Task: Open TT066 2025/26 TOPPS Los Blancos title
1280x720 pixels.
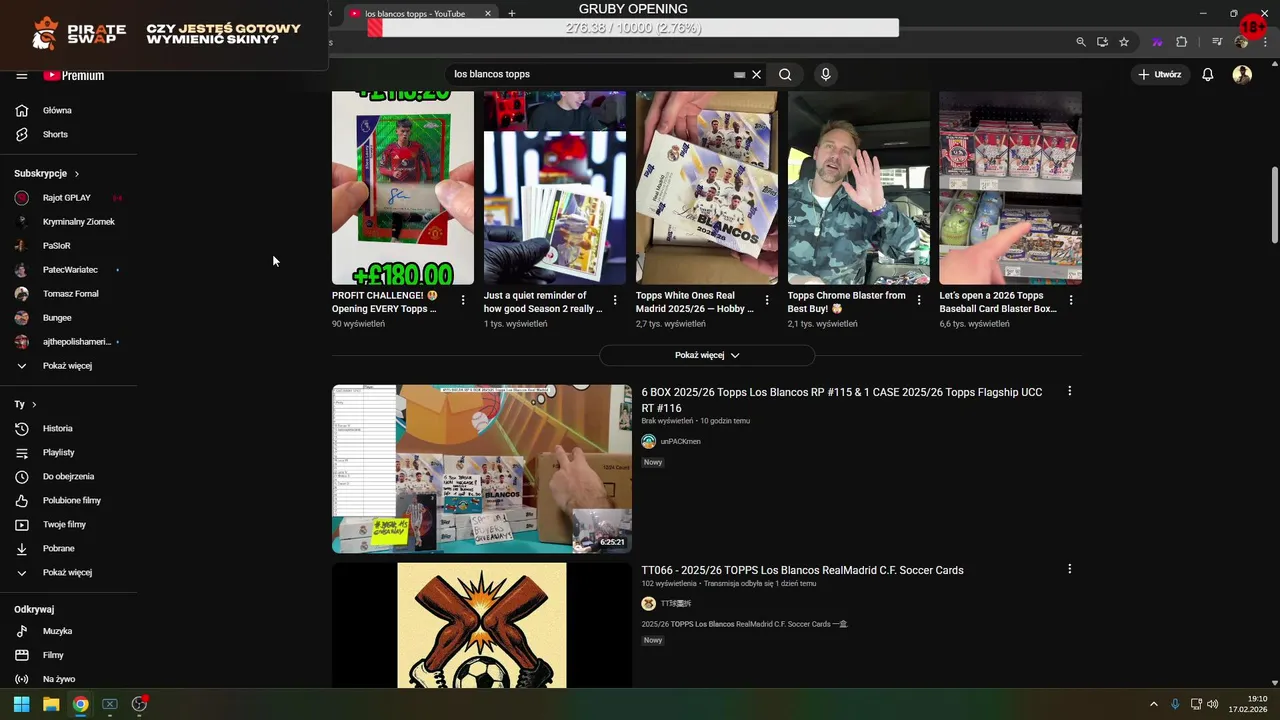Action: tap(802, 570)
